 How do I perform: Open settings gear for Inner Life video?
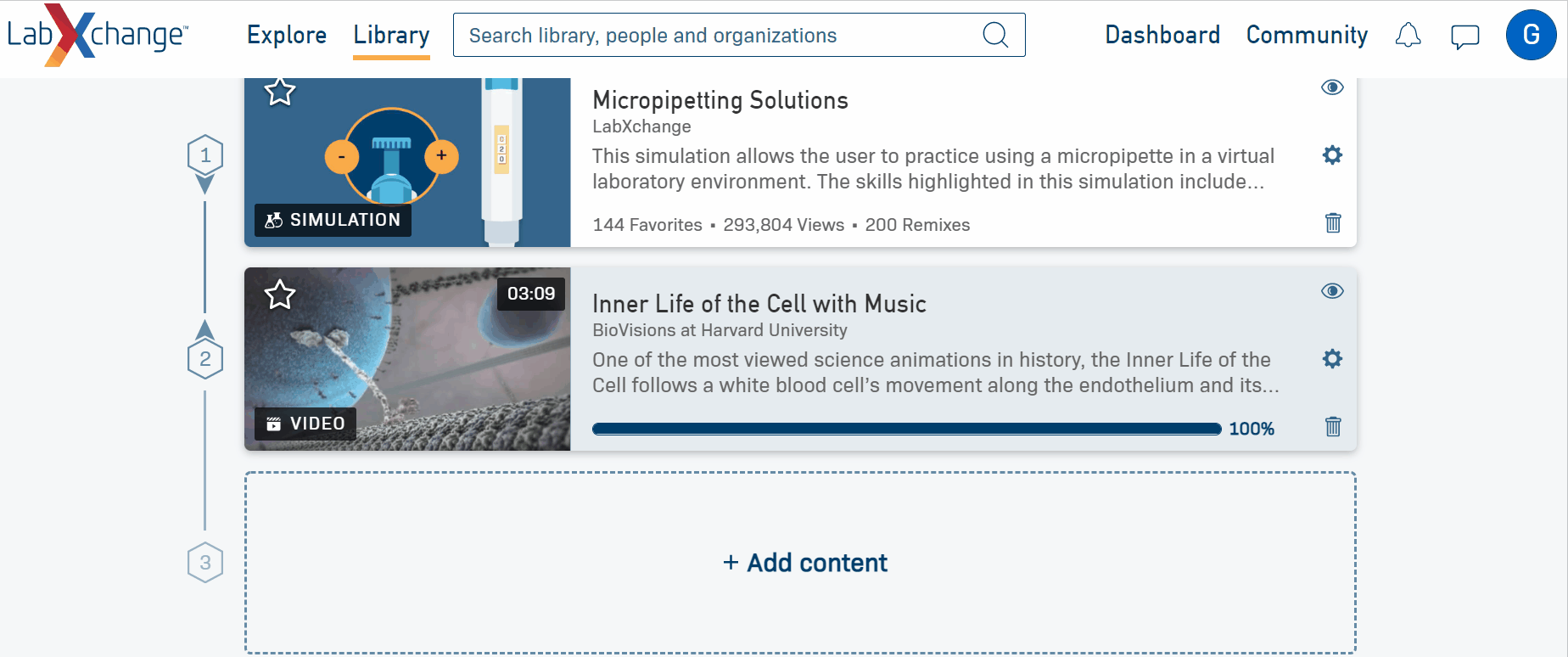coord(1332,359)
